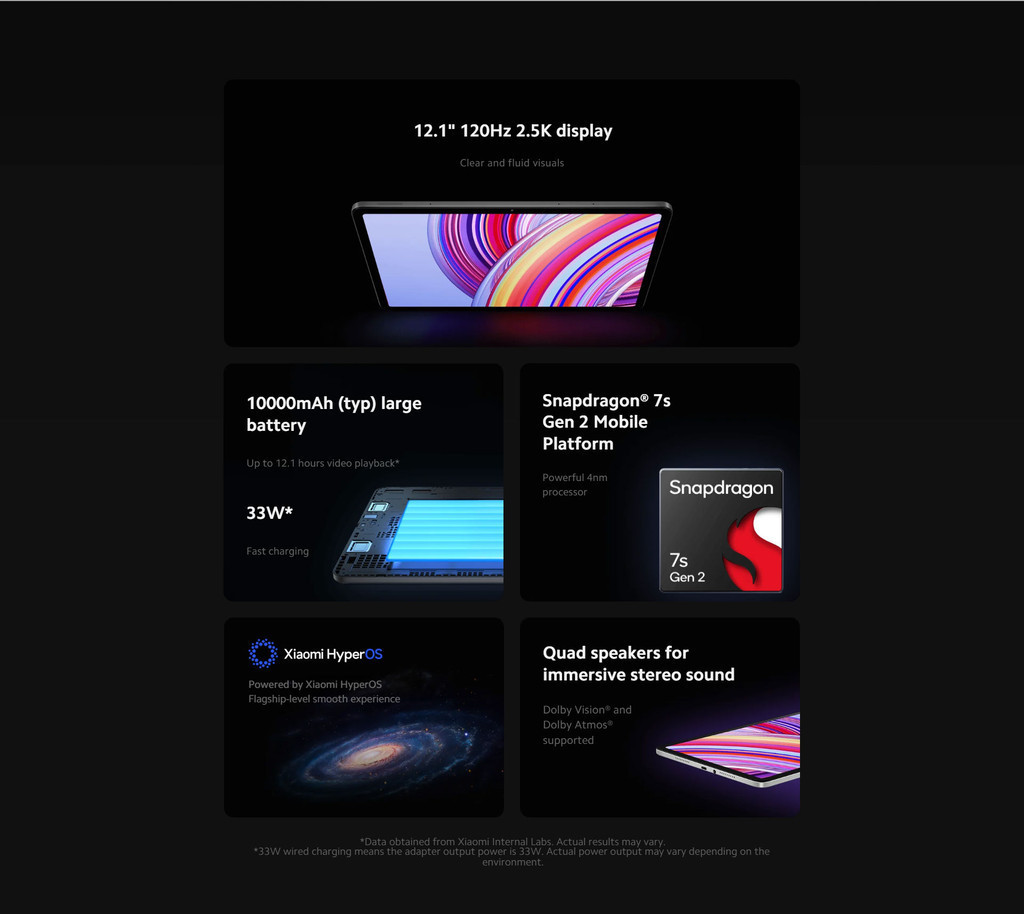Click the spiral galaxy image
Viewport: 1024px width, 914px height.
click(379, 755)
